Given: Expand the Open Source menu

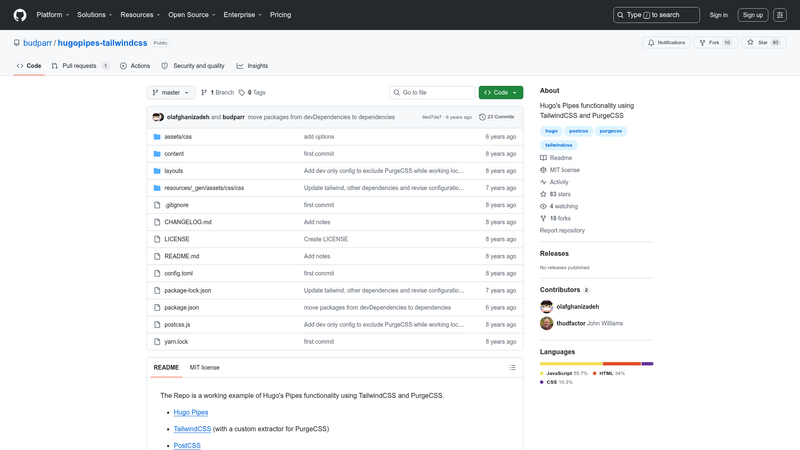Looking at the screenshot, I should pyautogui.click(x=192, y=15).
